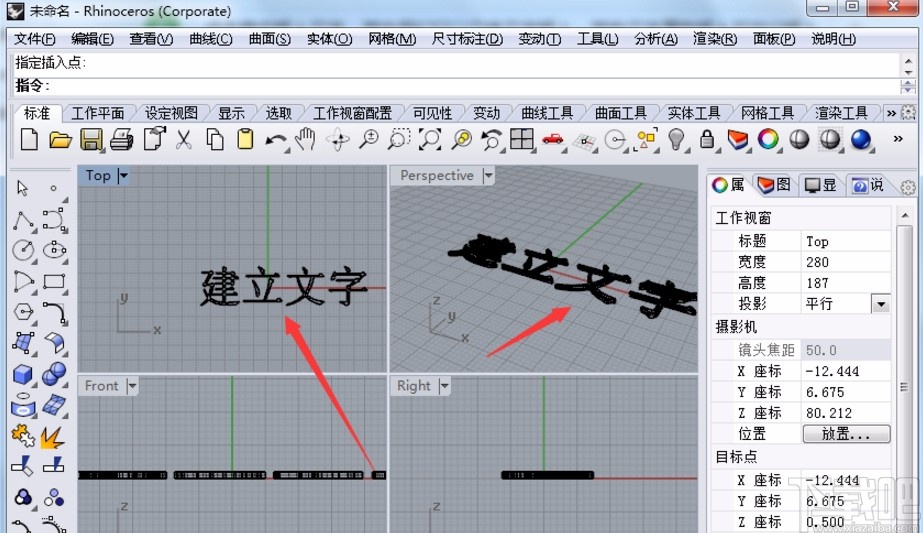
Task: Switch to the 曲线工具 toolbar tab
Action: click(x=547, y=113)
